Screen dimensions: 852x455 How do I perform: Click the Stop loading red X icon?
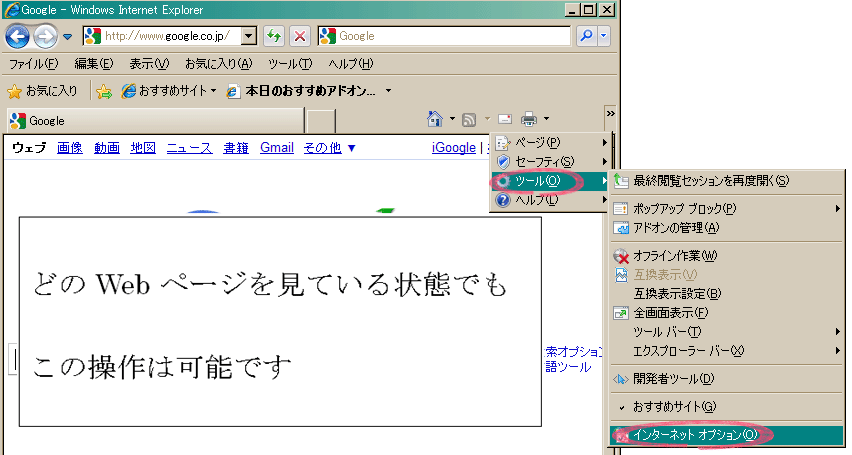click(x=299, y=36)
